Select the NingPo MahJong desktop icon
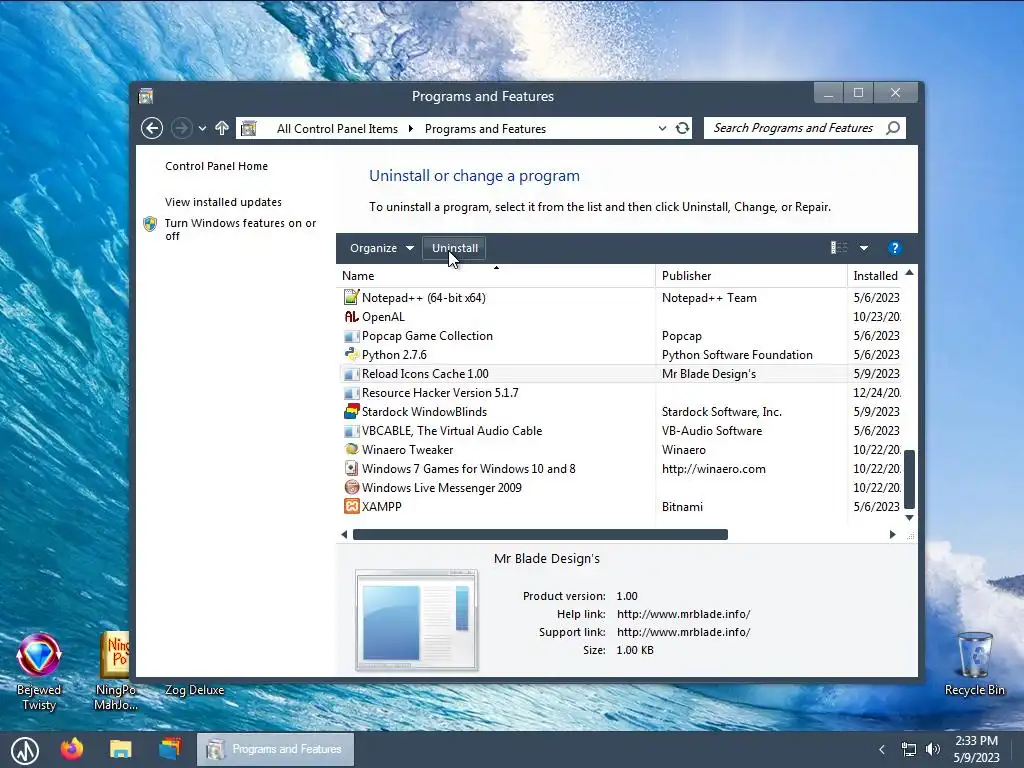This screenshot has height=768, width=1024. point(116,671)
